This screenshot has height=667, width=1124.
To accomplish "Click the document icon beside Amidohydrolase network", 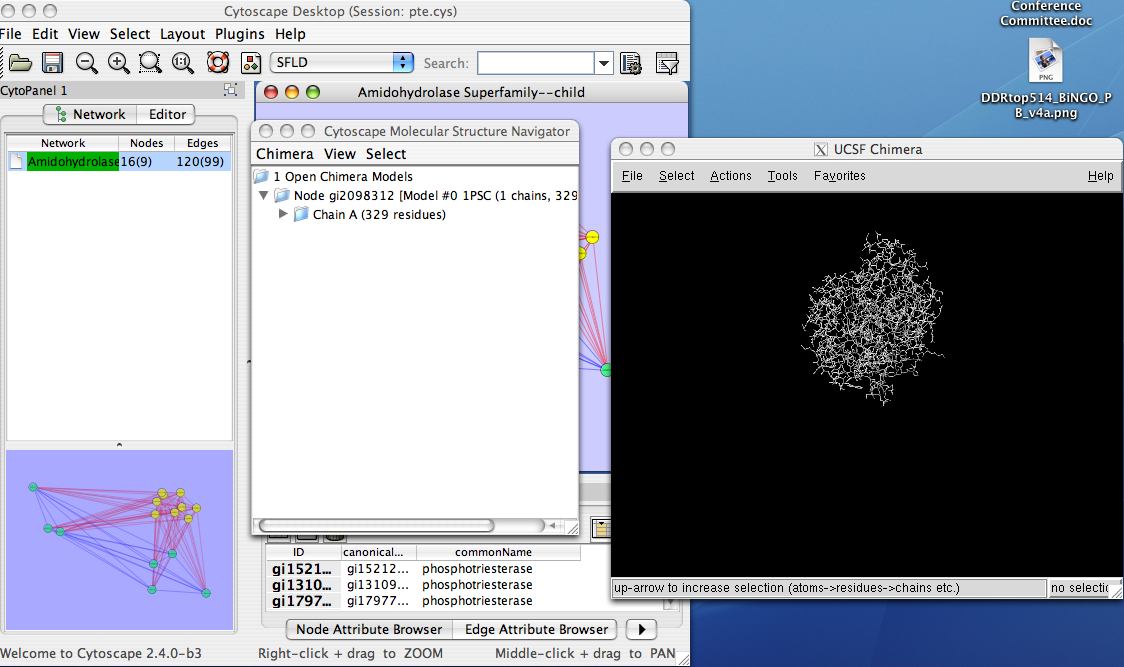I will coord(16,161).
